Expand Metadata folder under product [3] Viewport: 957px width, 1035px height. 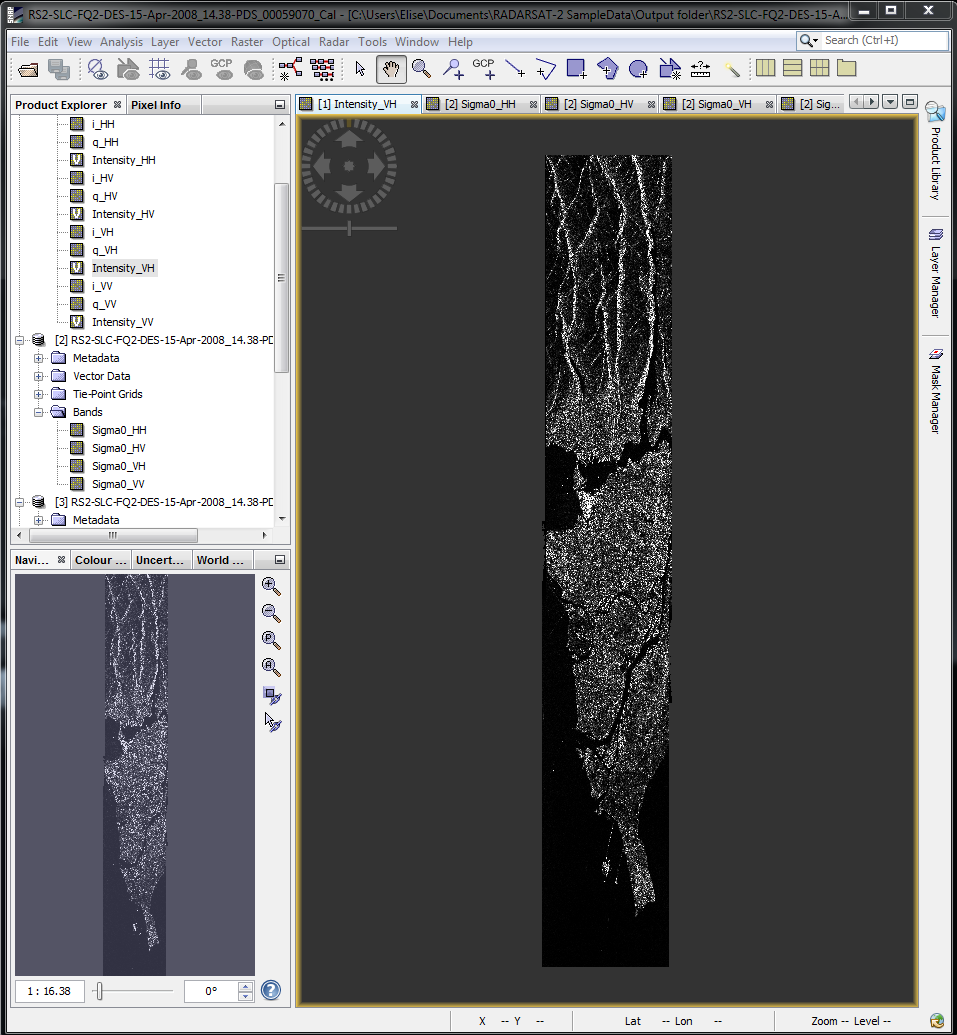click(38, 520)
